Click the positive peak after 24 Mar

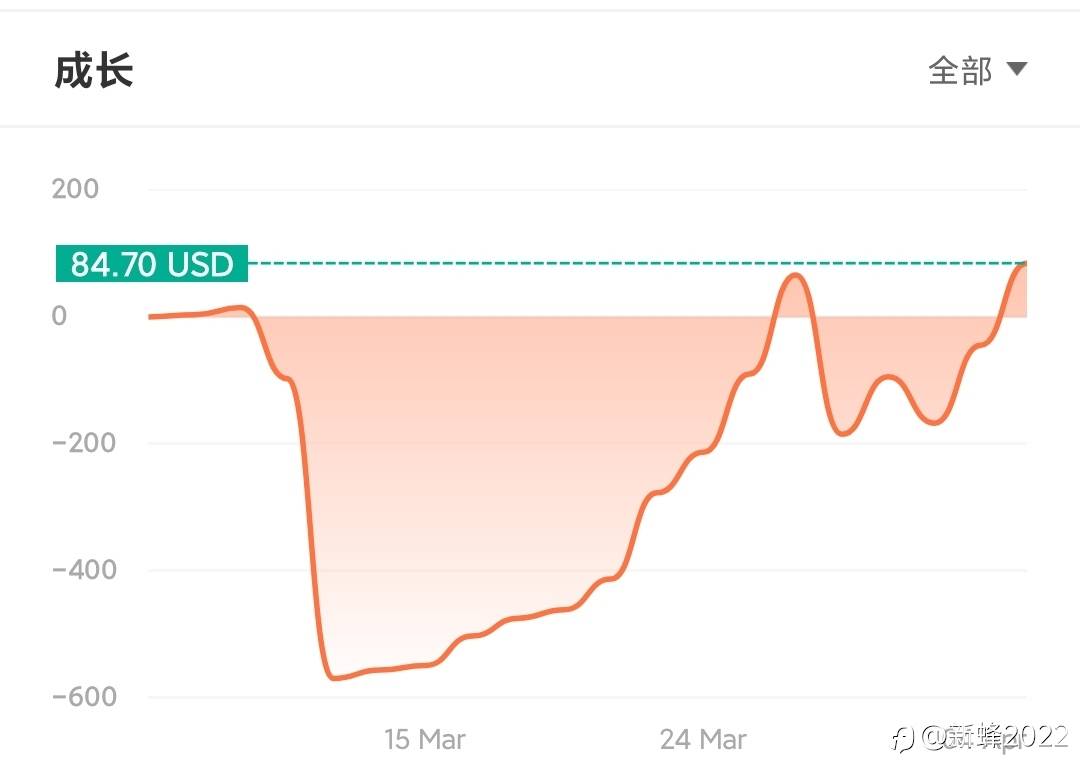pos(796,276)
